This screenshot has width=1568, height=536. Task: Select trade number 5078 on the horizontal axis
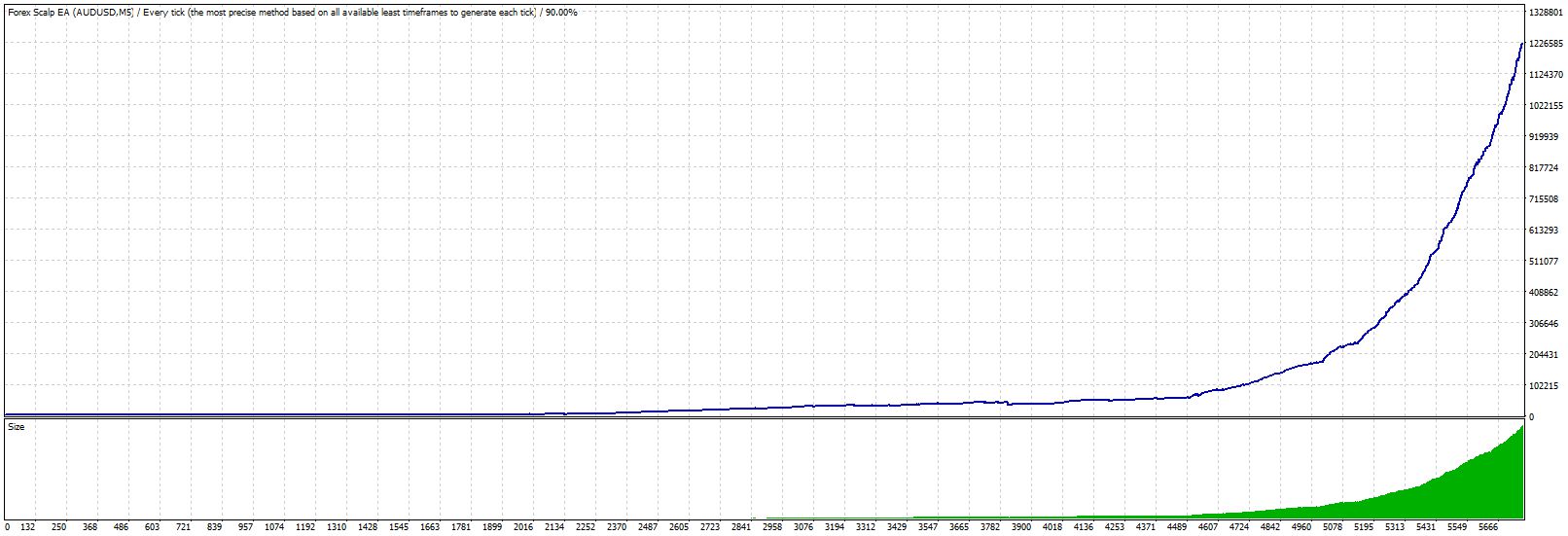click(1332, 527)
